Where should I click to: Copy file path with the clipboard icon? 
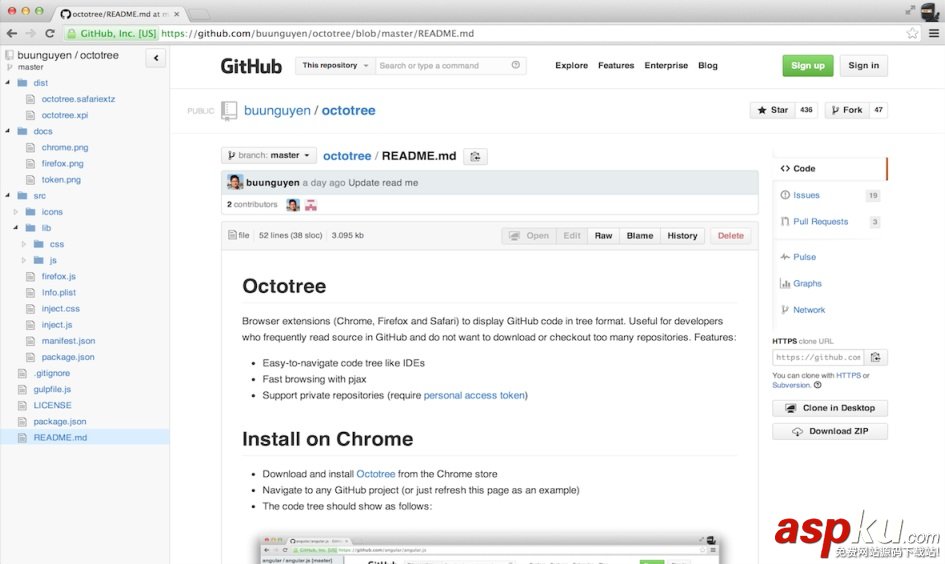tap(476, 156)
